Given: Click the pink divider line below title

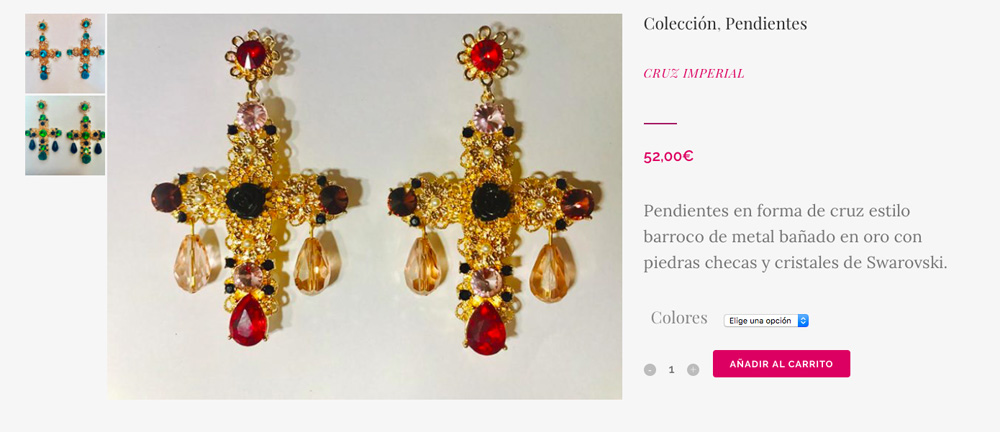Looking at the screenshot, I should [660, 123].
